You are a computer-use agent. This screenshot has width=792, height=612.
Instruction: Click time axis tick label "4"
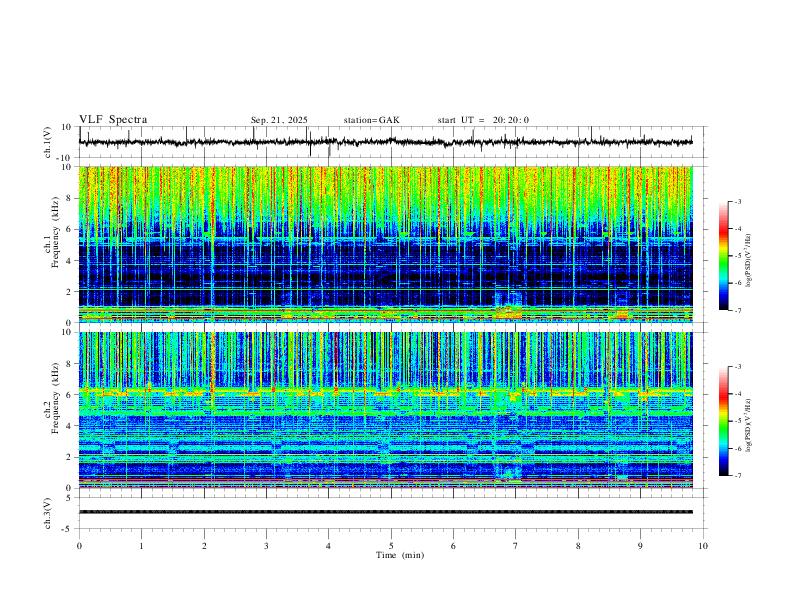(x=328, y=546)
